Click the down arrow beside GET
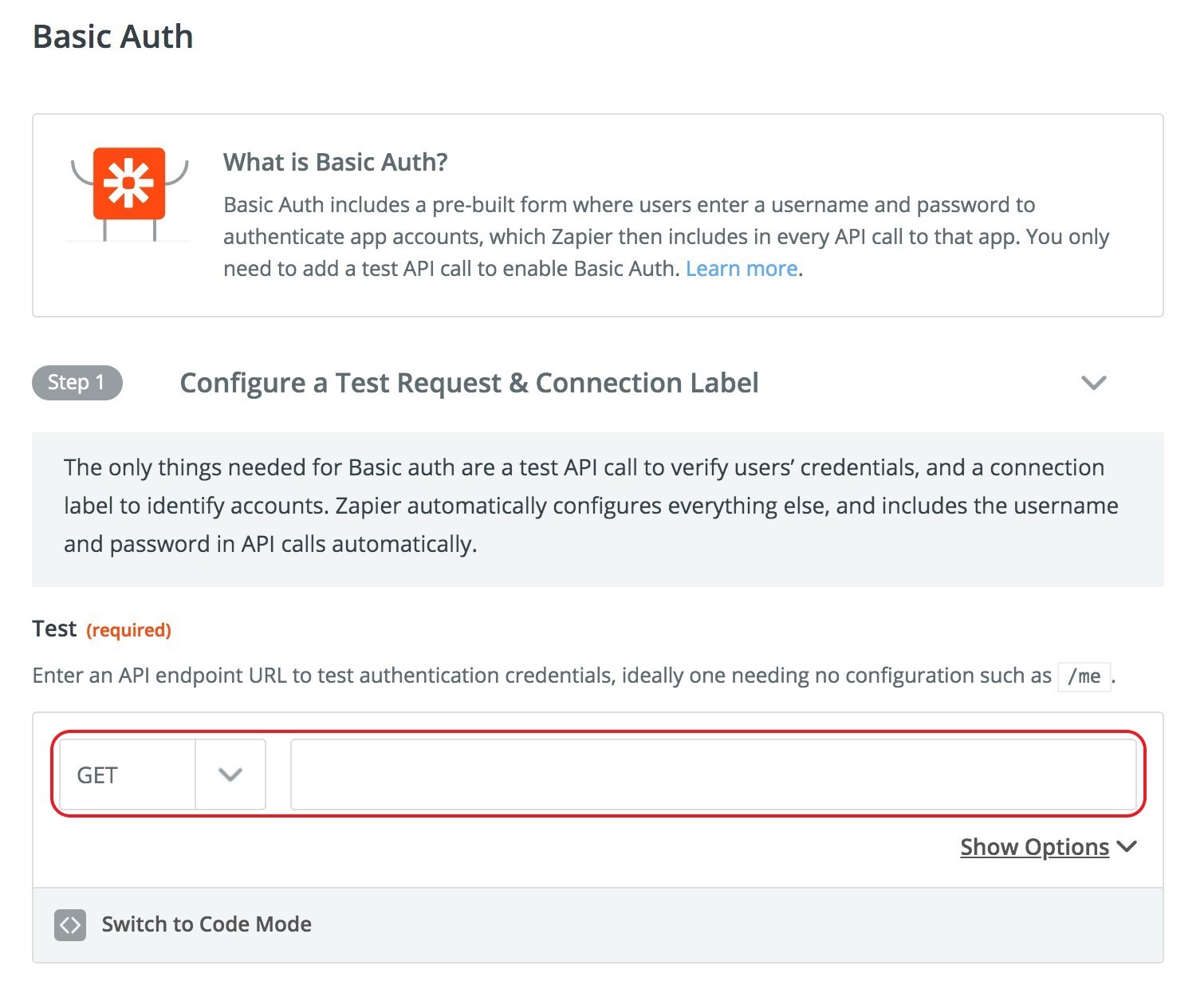This screenshot has width=1204, height=997. pyautogui.click(x=230, y=774)
